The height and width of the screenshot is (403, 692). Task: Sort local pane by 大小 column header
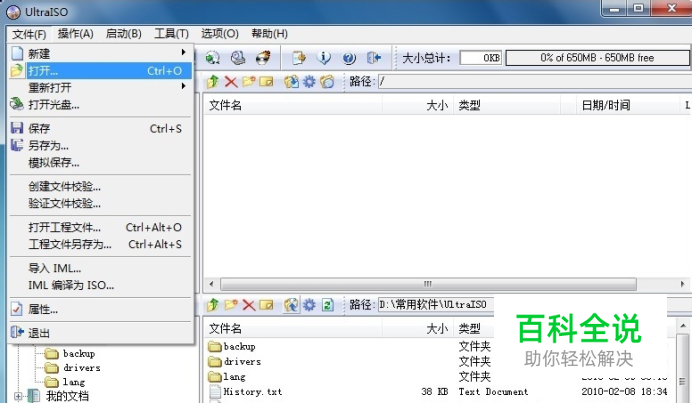click(418, 328)
